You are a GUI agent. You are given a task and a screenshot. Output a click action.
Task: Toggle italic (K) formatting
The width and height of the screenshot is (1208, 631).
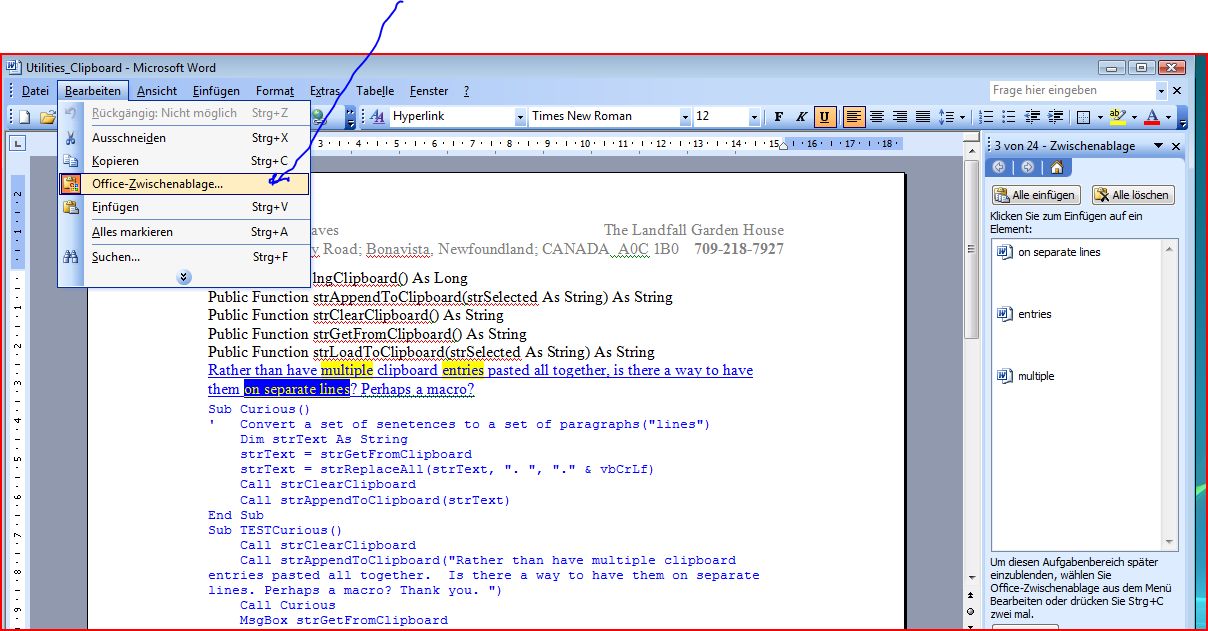click(x=802, y=117)
